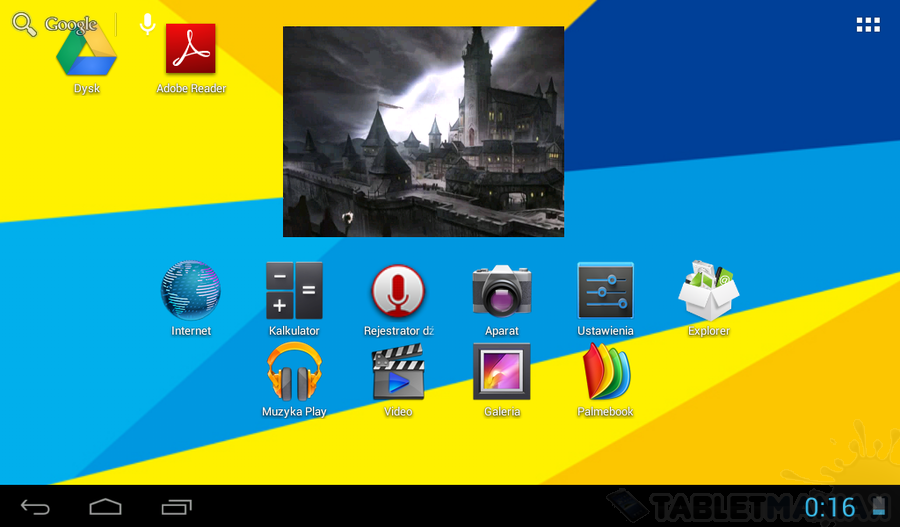Image resolution: width=900 pixels, height=527 pixels.
Task: Tap the home navigation button
Action: pos(106,507)
